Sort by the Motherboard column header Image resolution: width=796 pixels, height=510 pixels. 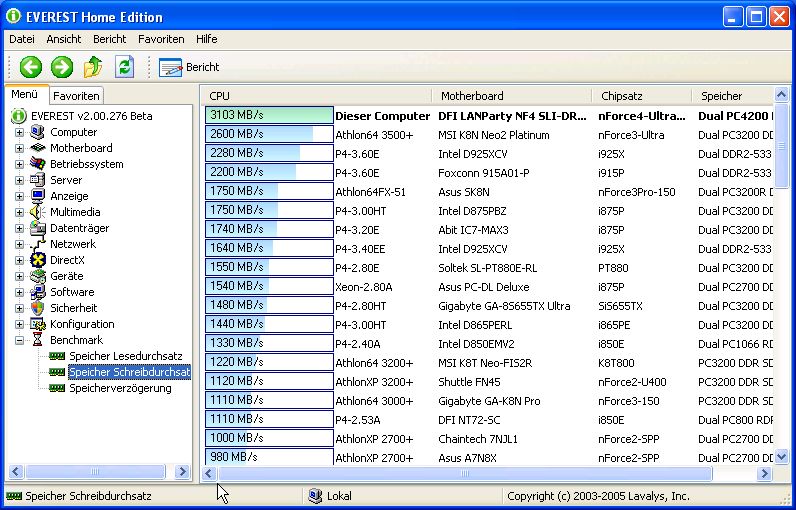tap(511, 96)
